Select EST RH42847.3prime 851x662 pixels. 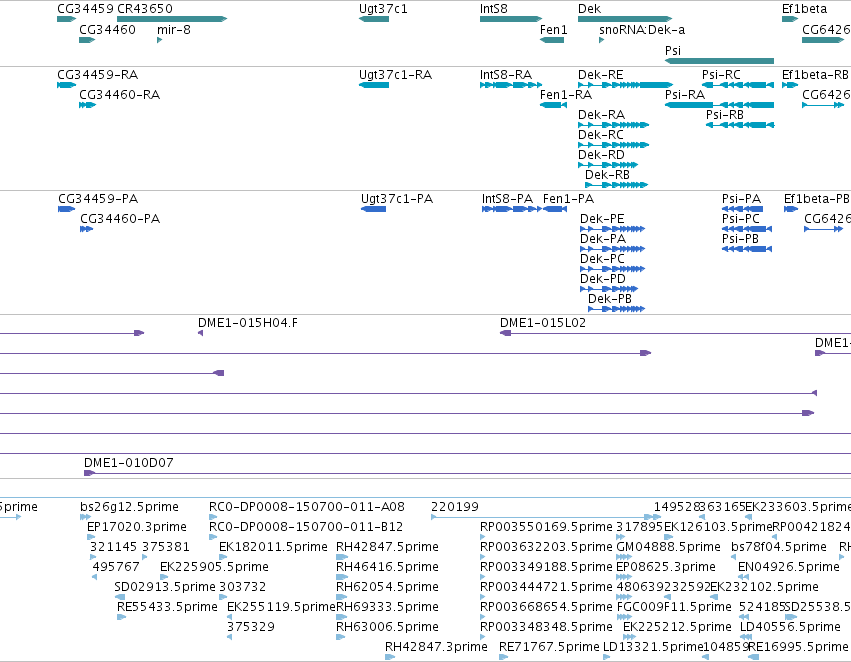pyautogui.click(x=390, y=657)
